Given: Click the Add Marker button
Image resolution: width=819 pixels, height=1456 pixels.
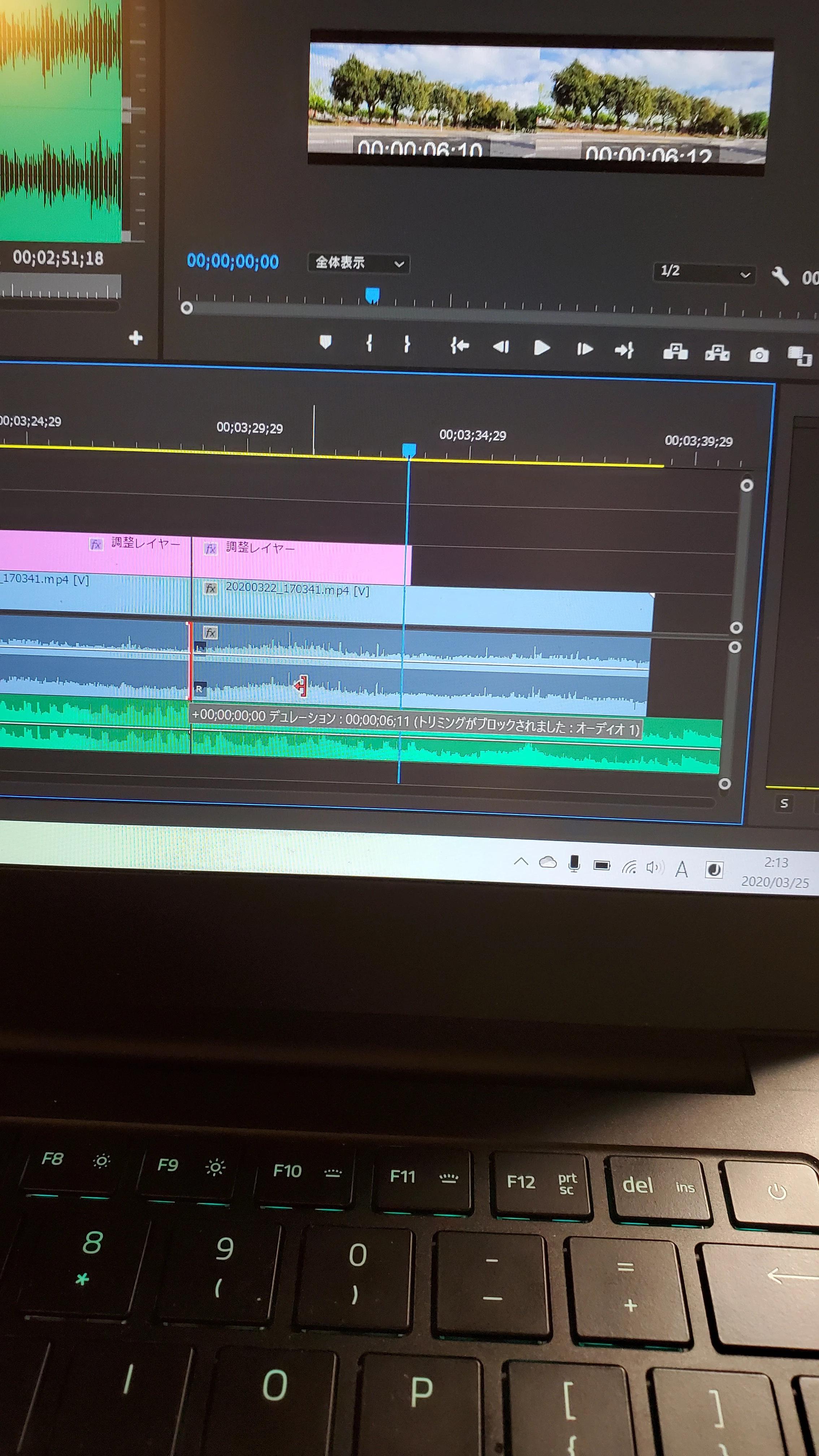Looking at the screenshot, I should click(x=325, y=342).
